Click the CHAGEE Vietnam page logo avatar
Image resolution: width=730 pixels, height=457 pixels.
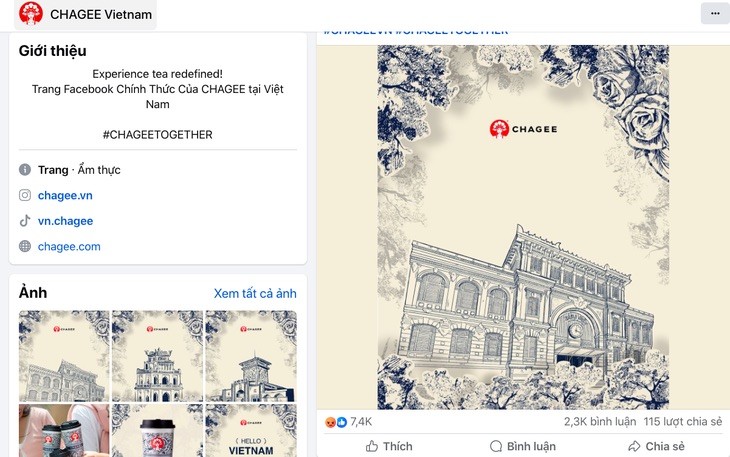pos(31,13)
